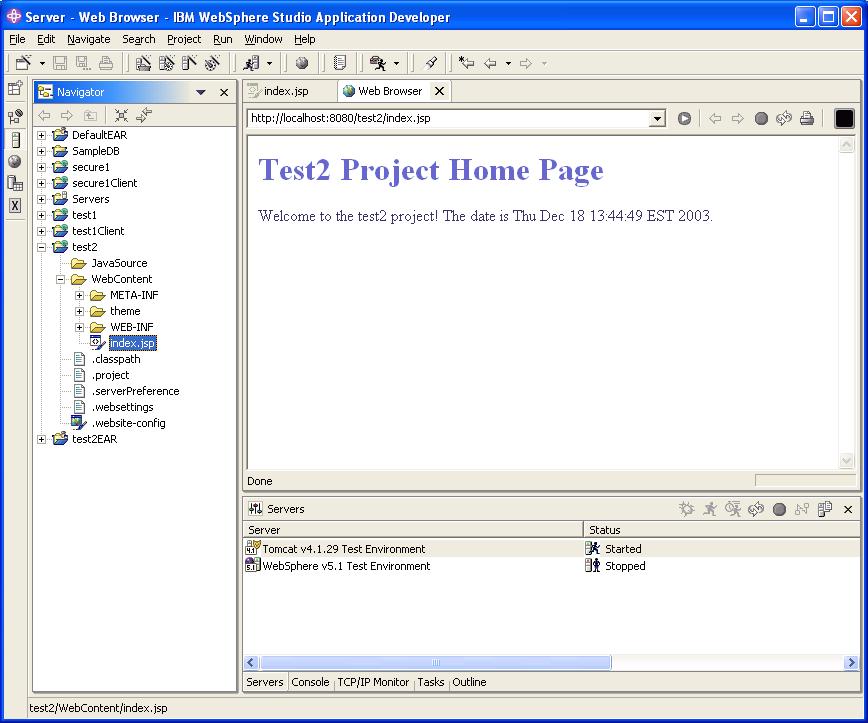The height and width of the screenshot is (723, 868).
Task: Open the Navigate menu
Action: 89,39
